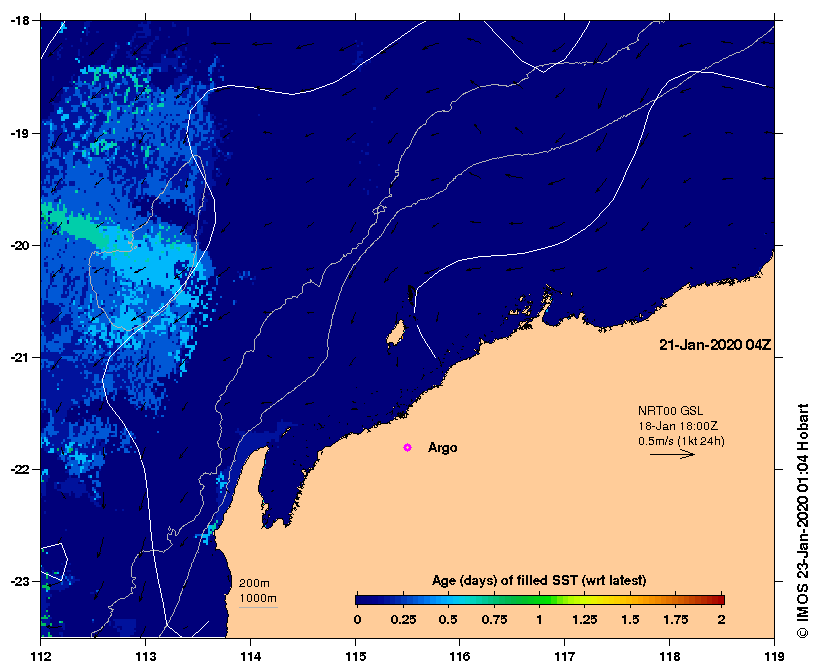Click latitude axis label -20
The height and width of the screenshot is (672, 818).
[x=20, y=245]
